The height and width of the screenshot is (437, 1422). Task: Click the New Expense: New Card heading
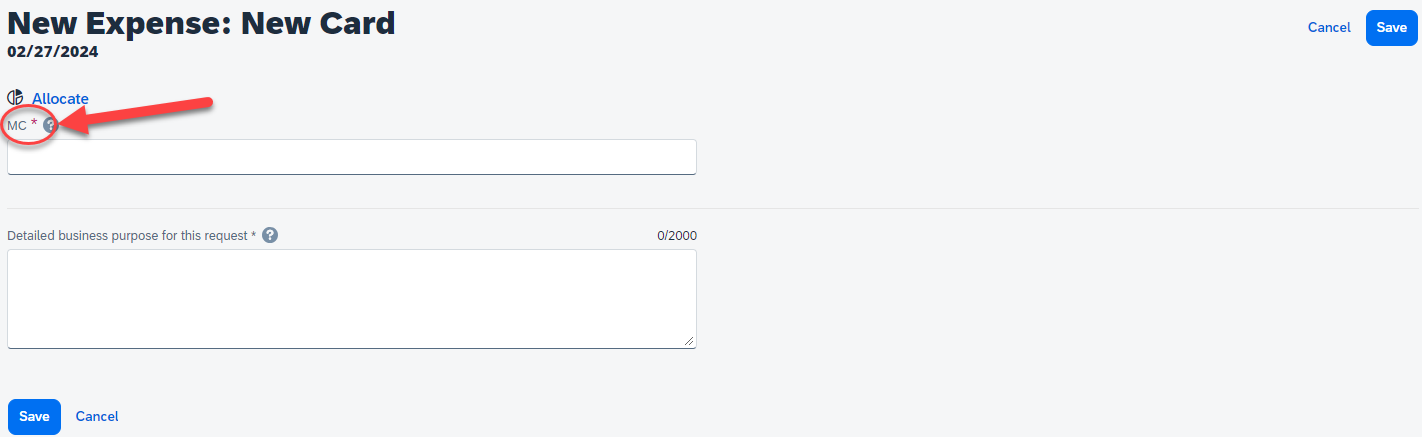pos(201,22)
